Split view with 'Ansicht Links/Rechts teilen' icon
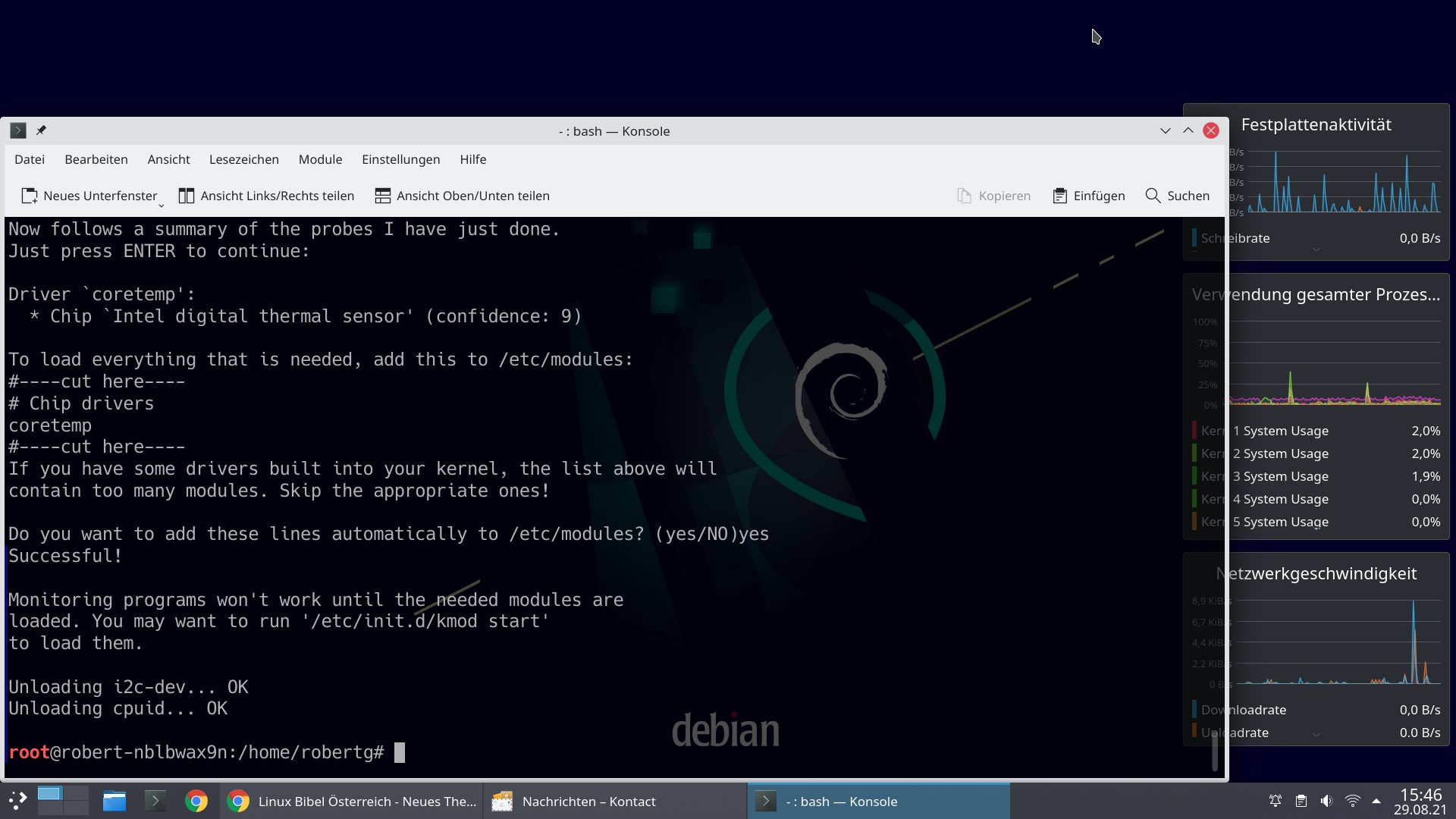This screenshot has height=819, width=1456. point(187,195)
